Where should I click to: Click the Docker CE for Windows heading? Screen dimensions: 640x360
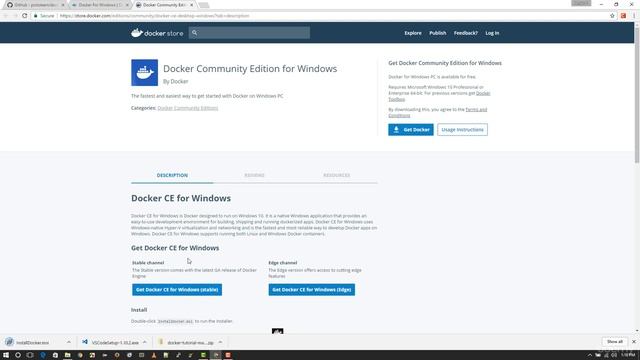click(x=181, y=198)
